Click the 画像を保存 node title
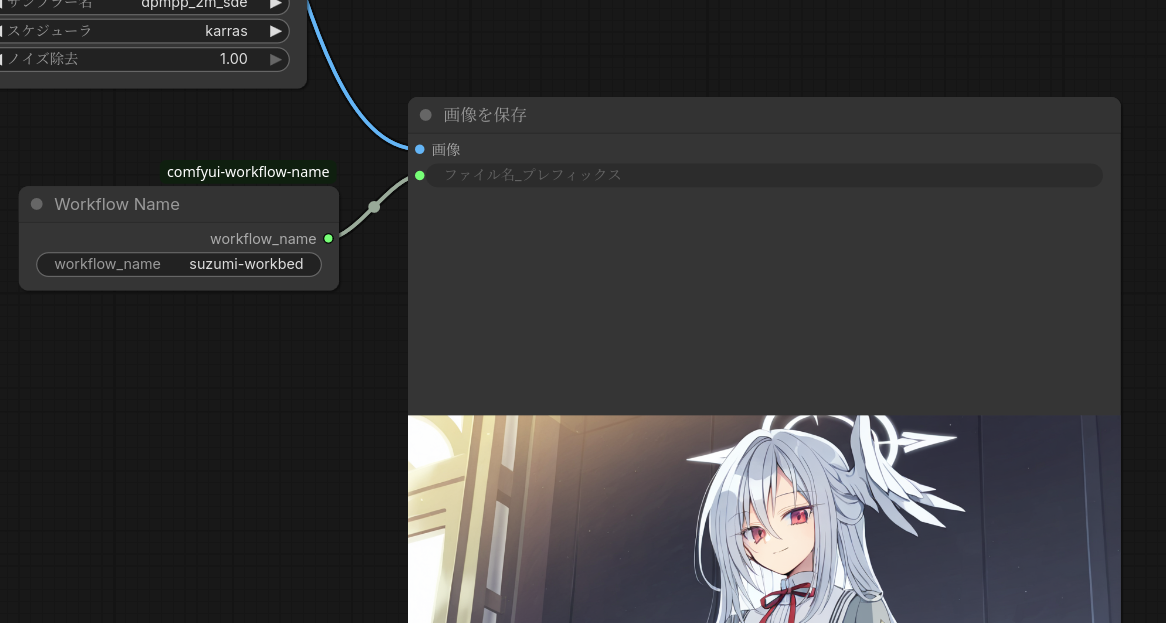The image size is (1166, 623). pos(485,115)
